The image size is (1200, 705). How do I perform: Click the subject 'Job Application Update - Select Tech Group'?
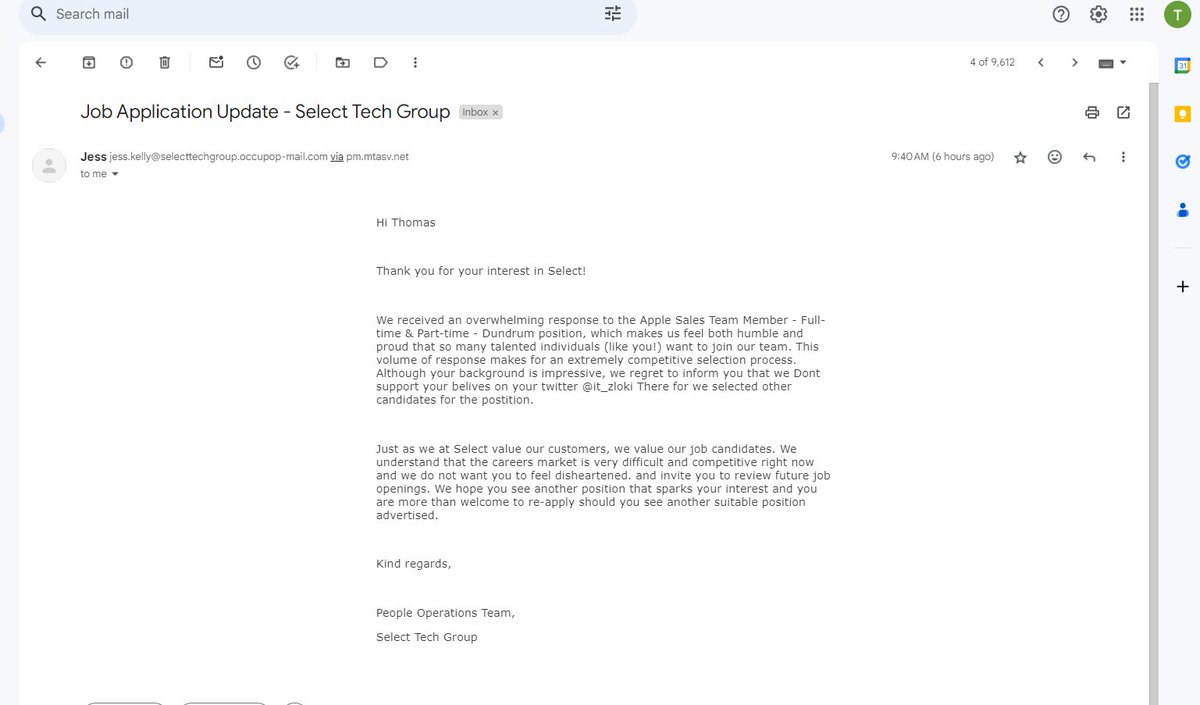coord(265,112)
